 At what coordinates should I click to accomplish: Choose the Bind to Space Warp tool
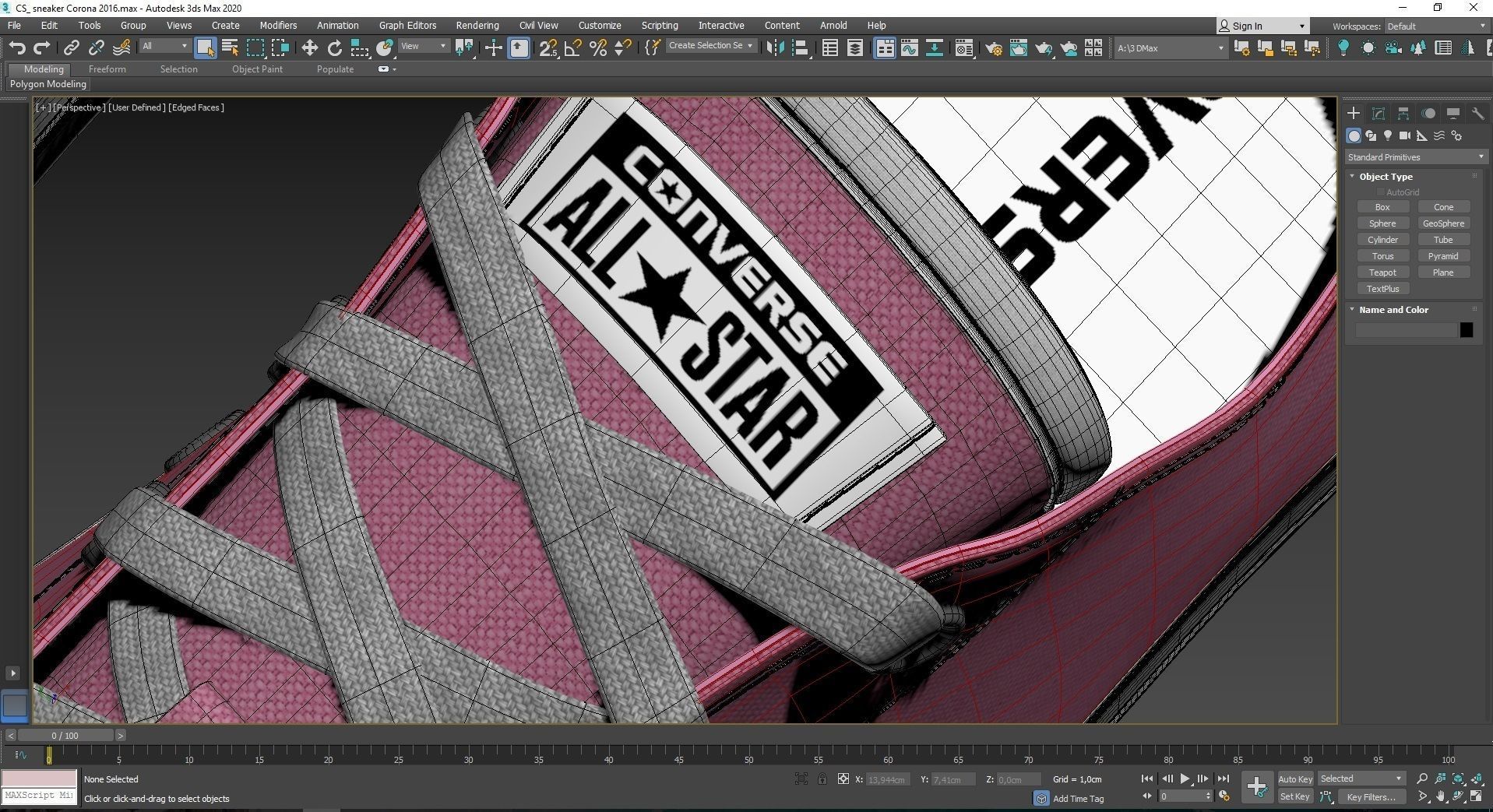coord(121,48)
